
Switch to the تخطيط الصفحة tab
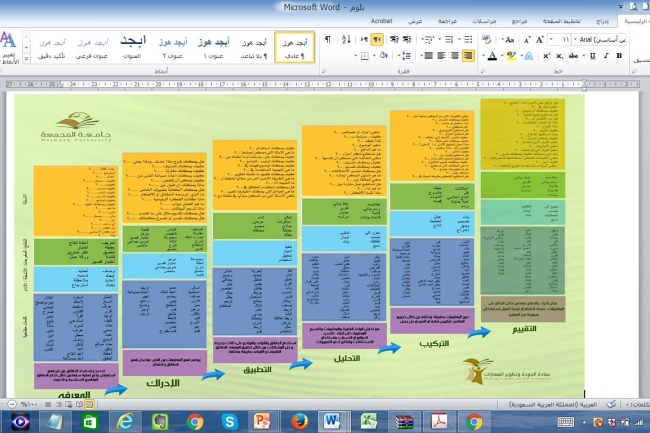[x=562, y=21]
